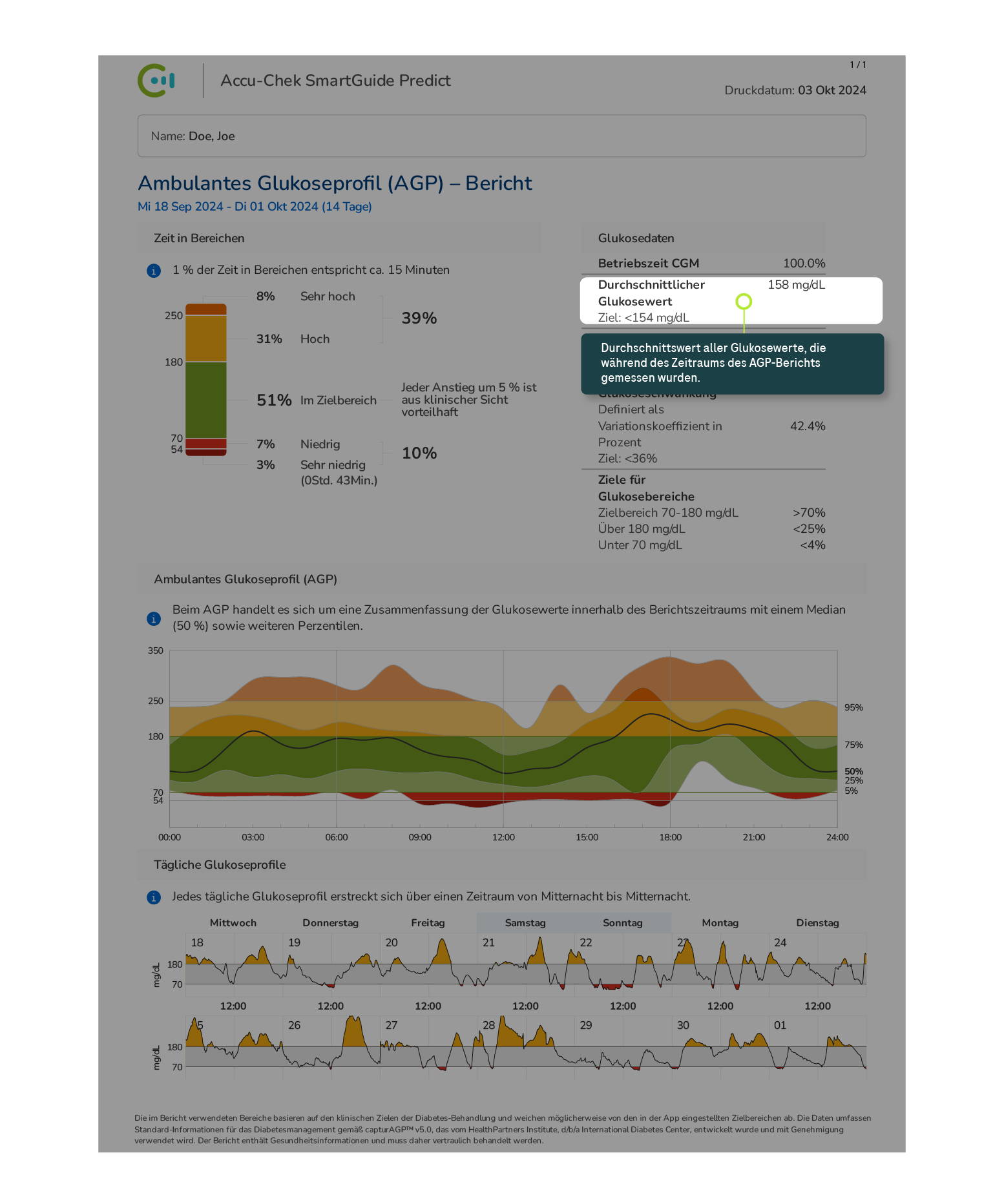Click the 42.4% Variationskoeffizient value
Screen dimensions: 1004x1204
(808, 426)
